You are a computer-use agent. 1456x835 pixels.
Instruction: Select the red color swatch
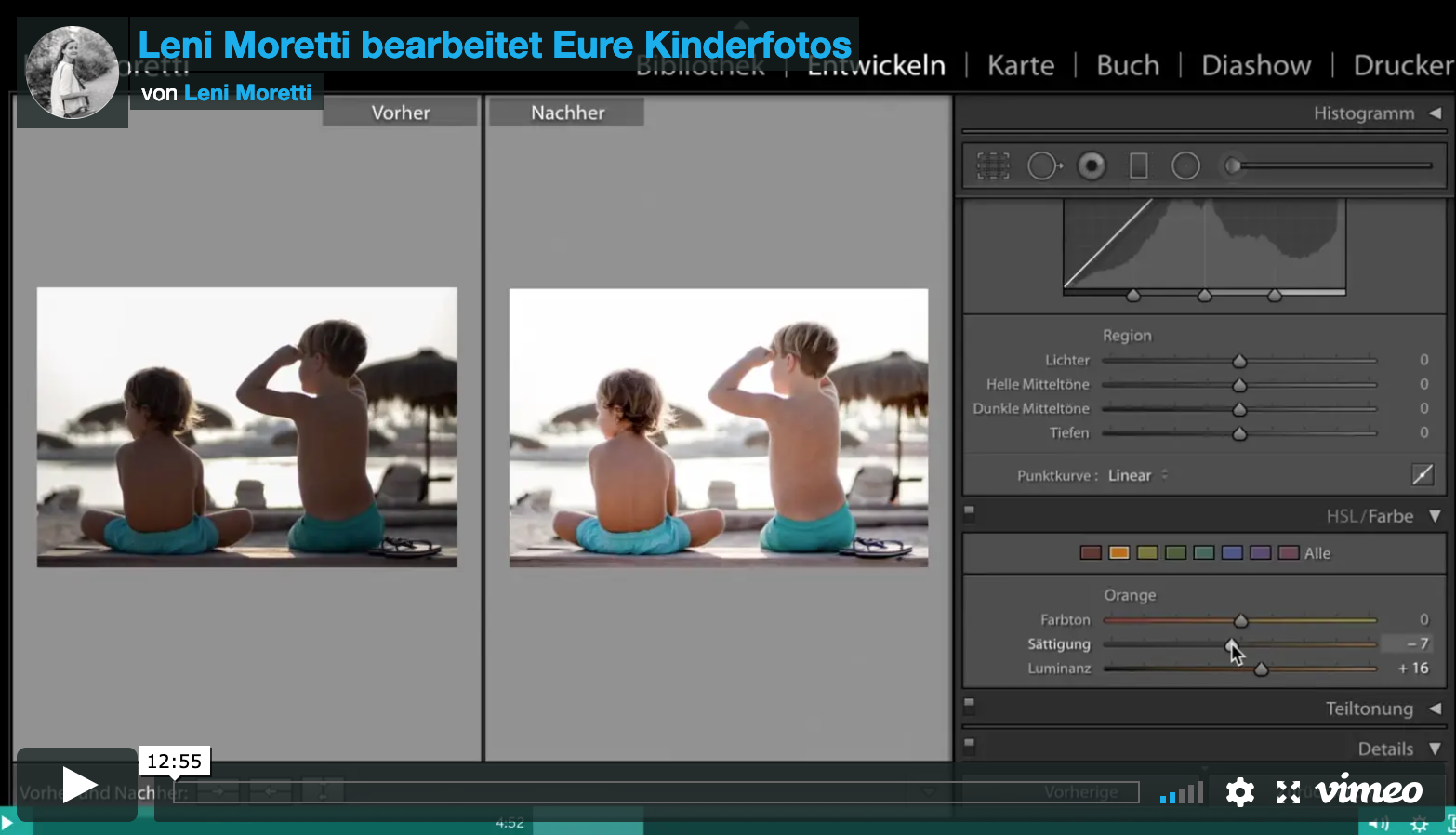pyautogui.click(x=1091, y=553)
